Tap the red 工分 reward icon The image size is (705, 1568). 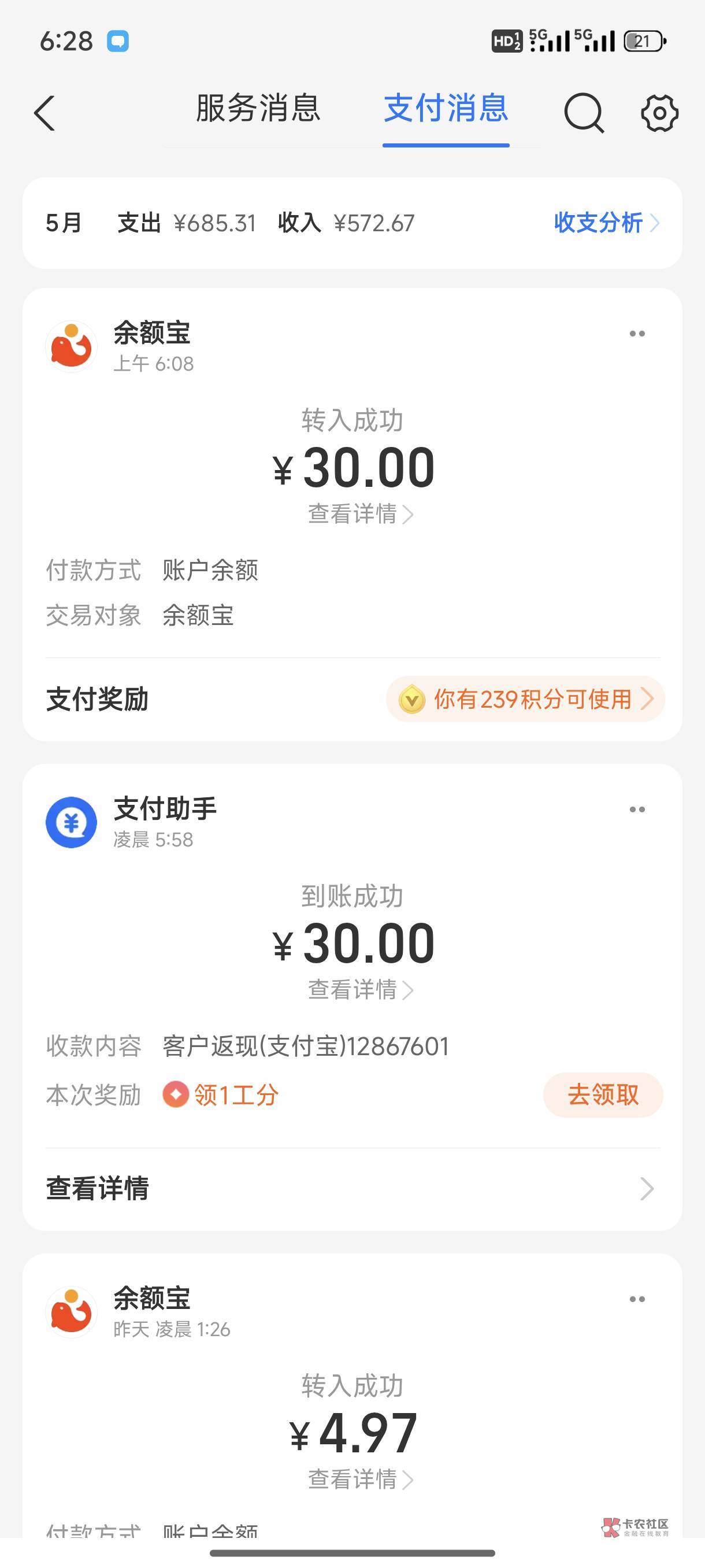click(x=175, y=1094)
